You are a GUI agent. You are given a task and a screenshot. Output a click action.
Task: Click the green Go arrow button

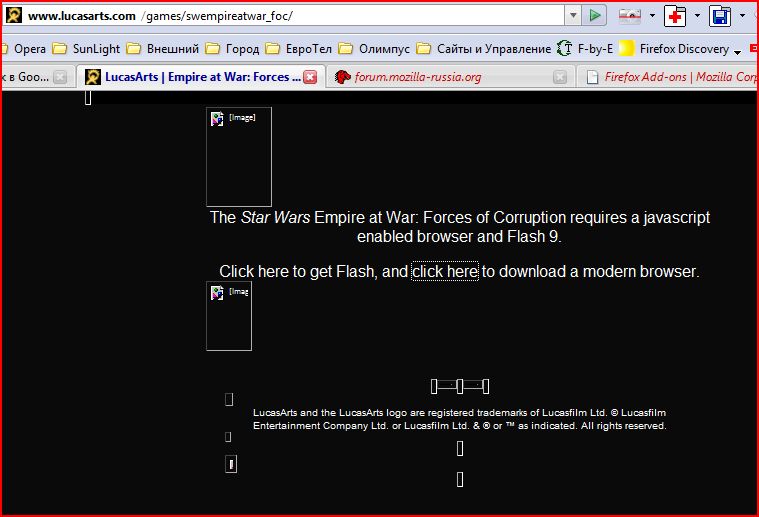click(x=594, y=15)
